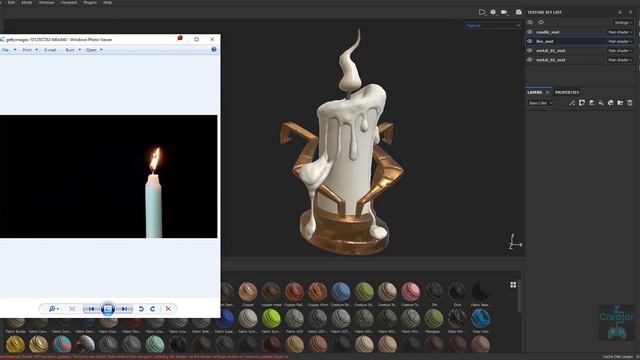Add a new paint layer icon
Image resolution: width=640 pixels, height=360 pixels.
[x=592, y=103]
